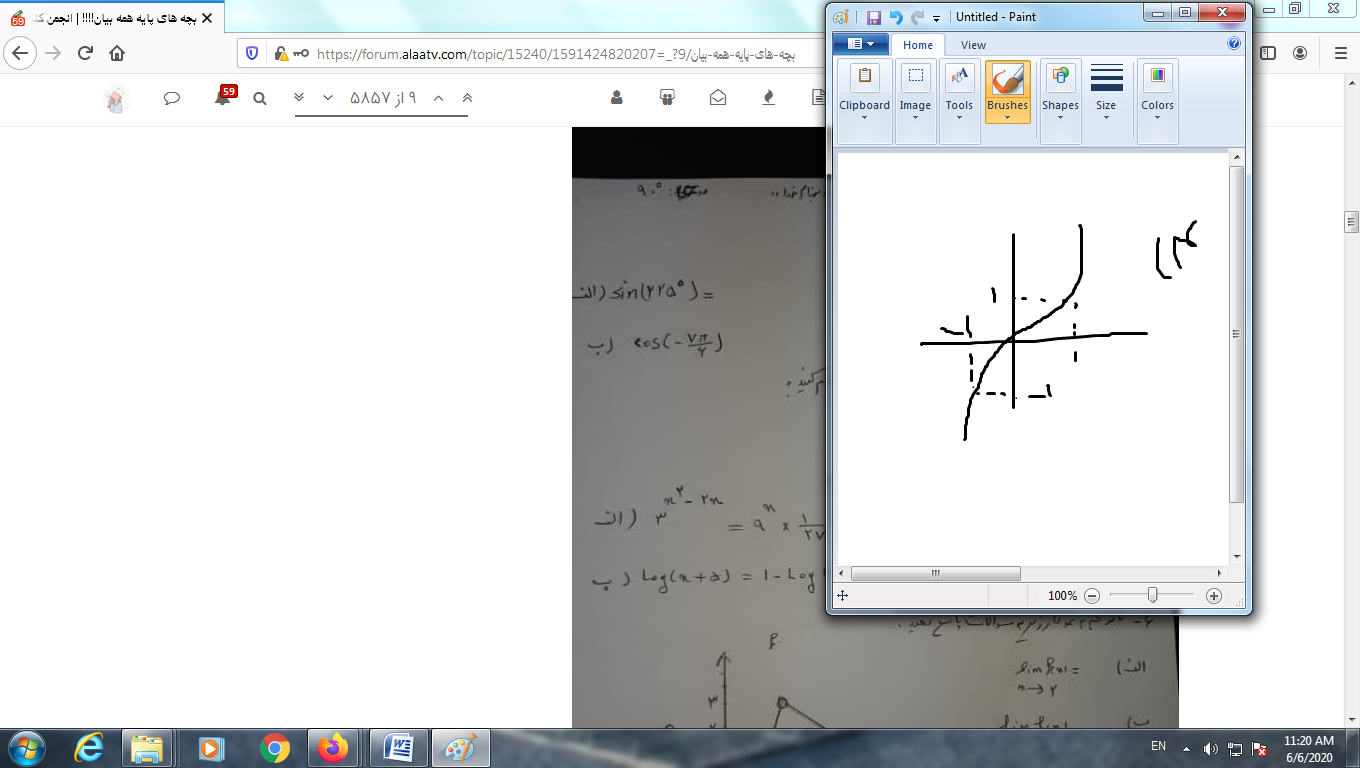Click the forum open-envelope icon
1360x768 pixels.
[x=717, y=98]
